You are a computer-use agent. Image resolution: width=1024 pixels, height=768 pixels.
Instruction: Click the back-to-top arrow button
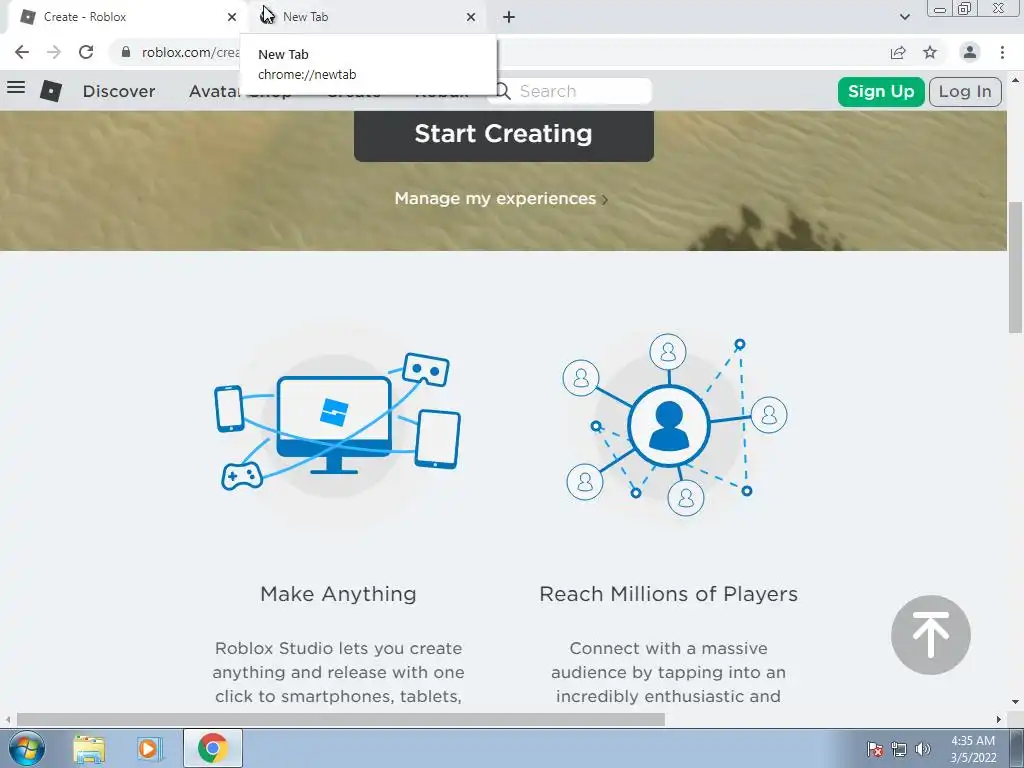931,635
